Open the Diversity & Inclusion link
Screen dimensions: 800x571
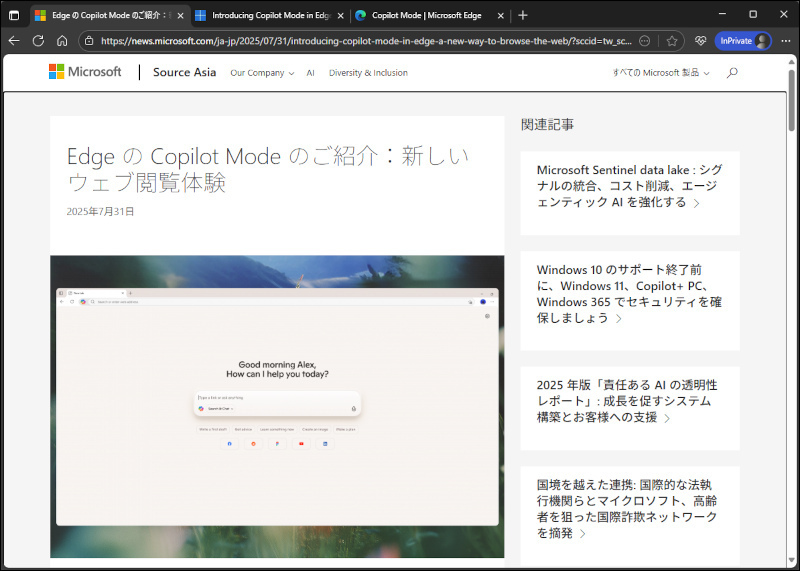[x=368, y=73]
